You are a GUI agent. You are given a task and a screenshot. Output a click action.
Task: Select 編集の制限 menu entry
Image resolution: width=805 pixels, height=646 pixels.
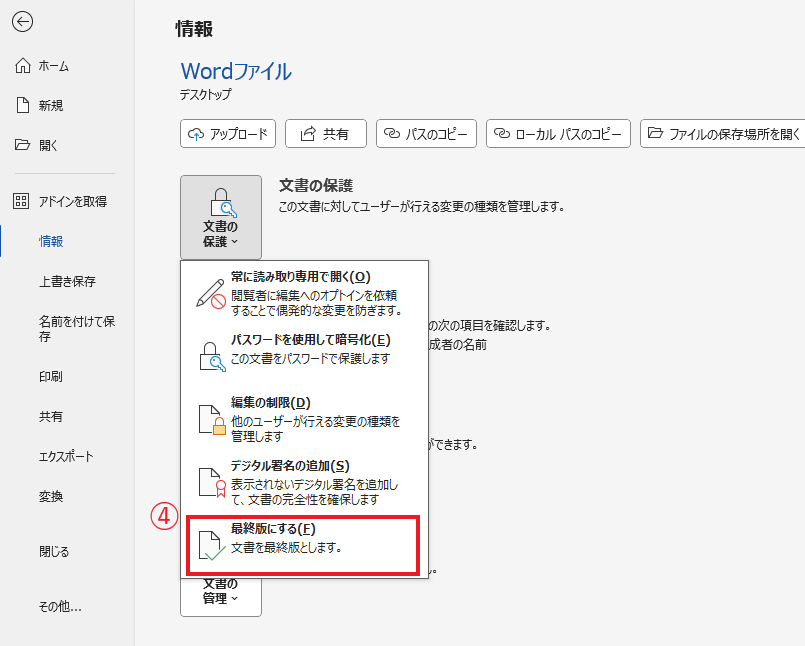[304, 419]
